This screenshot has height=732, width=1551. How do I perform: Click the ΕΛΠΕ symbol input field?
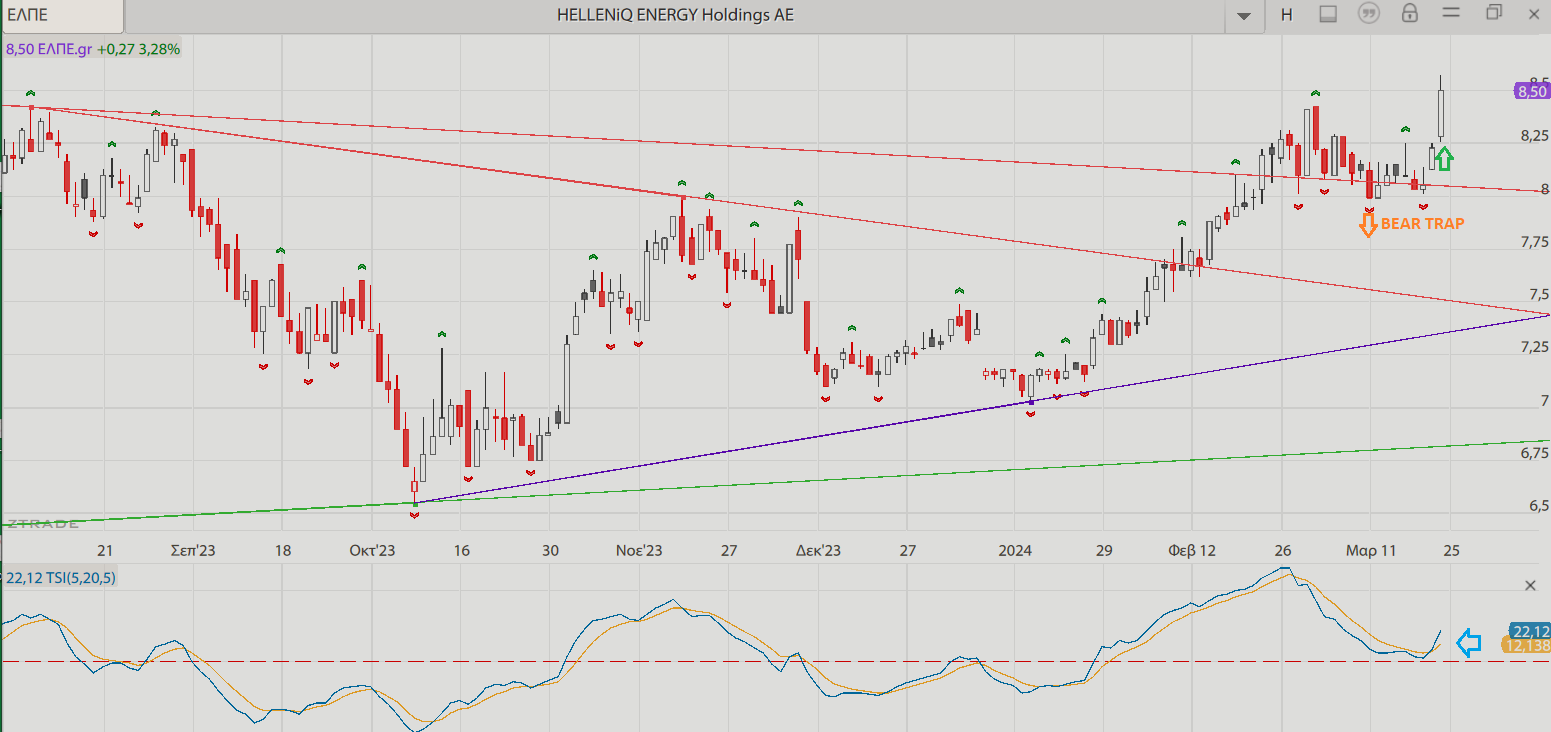tap(62, 15)
